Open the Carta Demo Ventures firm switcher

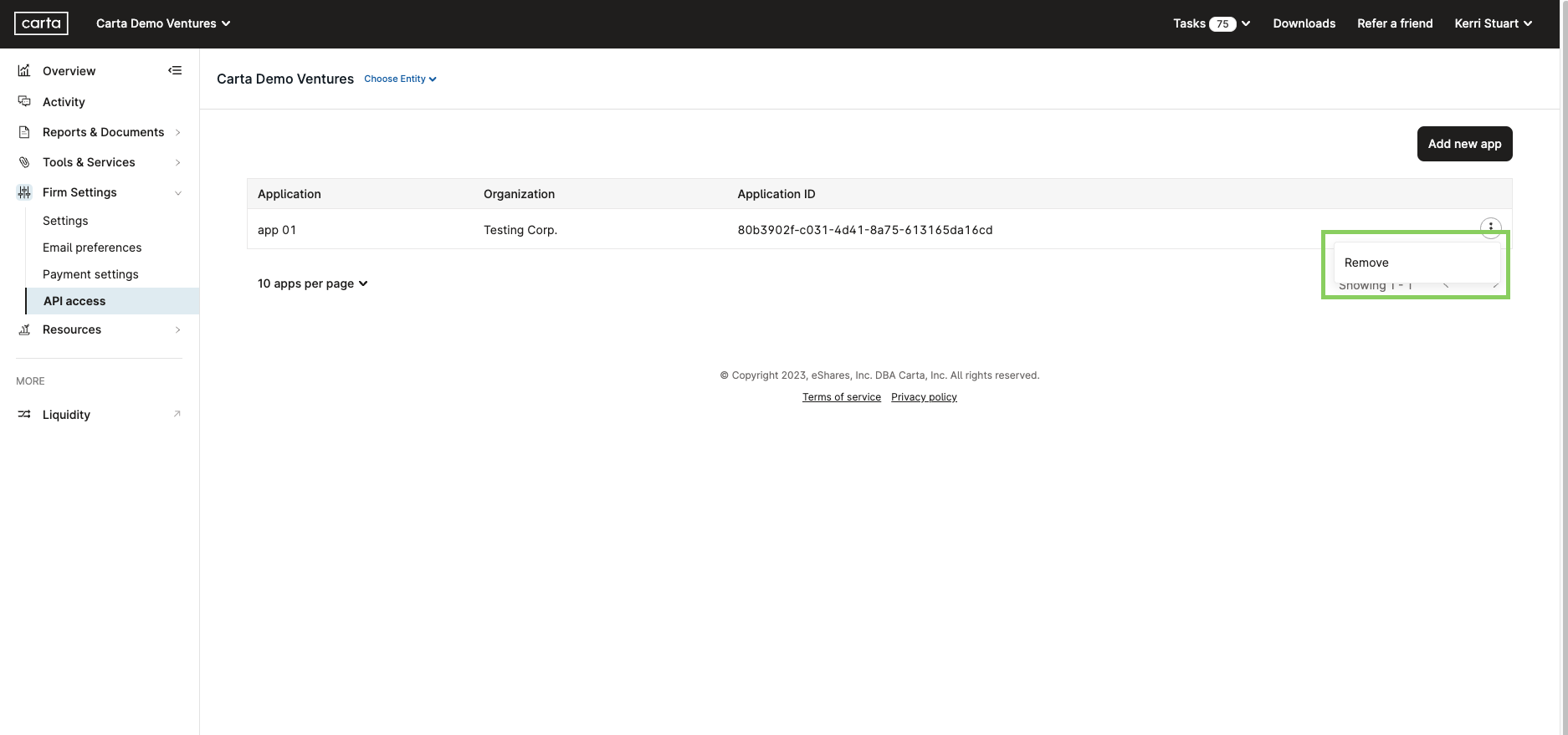[163, 23]
